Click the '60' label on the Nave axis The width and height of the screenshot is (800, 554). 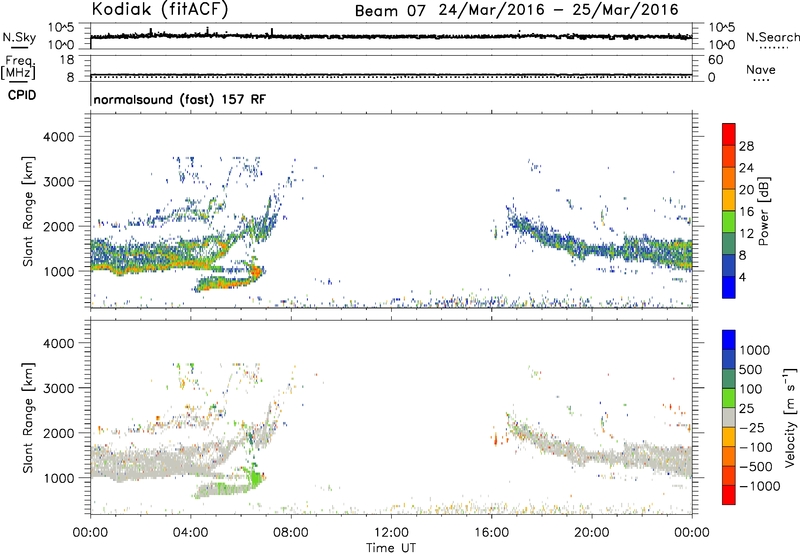tap(715, 60)
